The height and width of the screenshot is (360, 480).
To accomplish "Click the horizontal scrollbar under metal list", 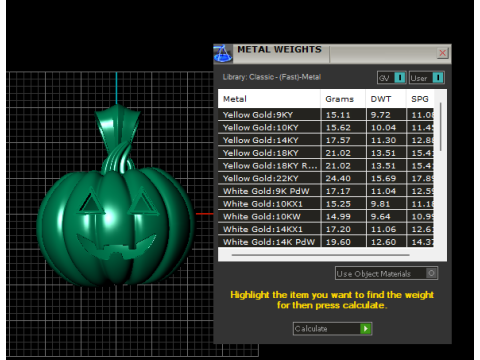I will [x=321, y=255].
